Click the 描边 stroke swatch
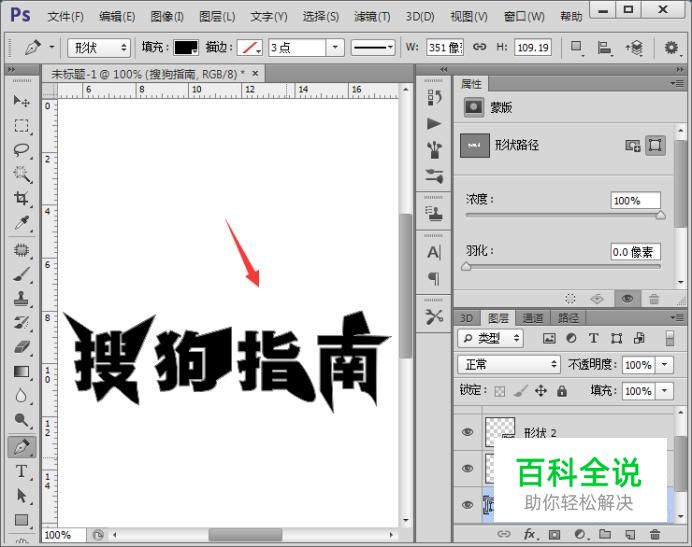The width and height of the screenshot is (692, 547). (249, 47)
